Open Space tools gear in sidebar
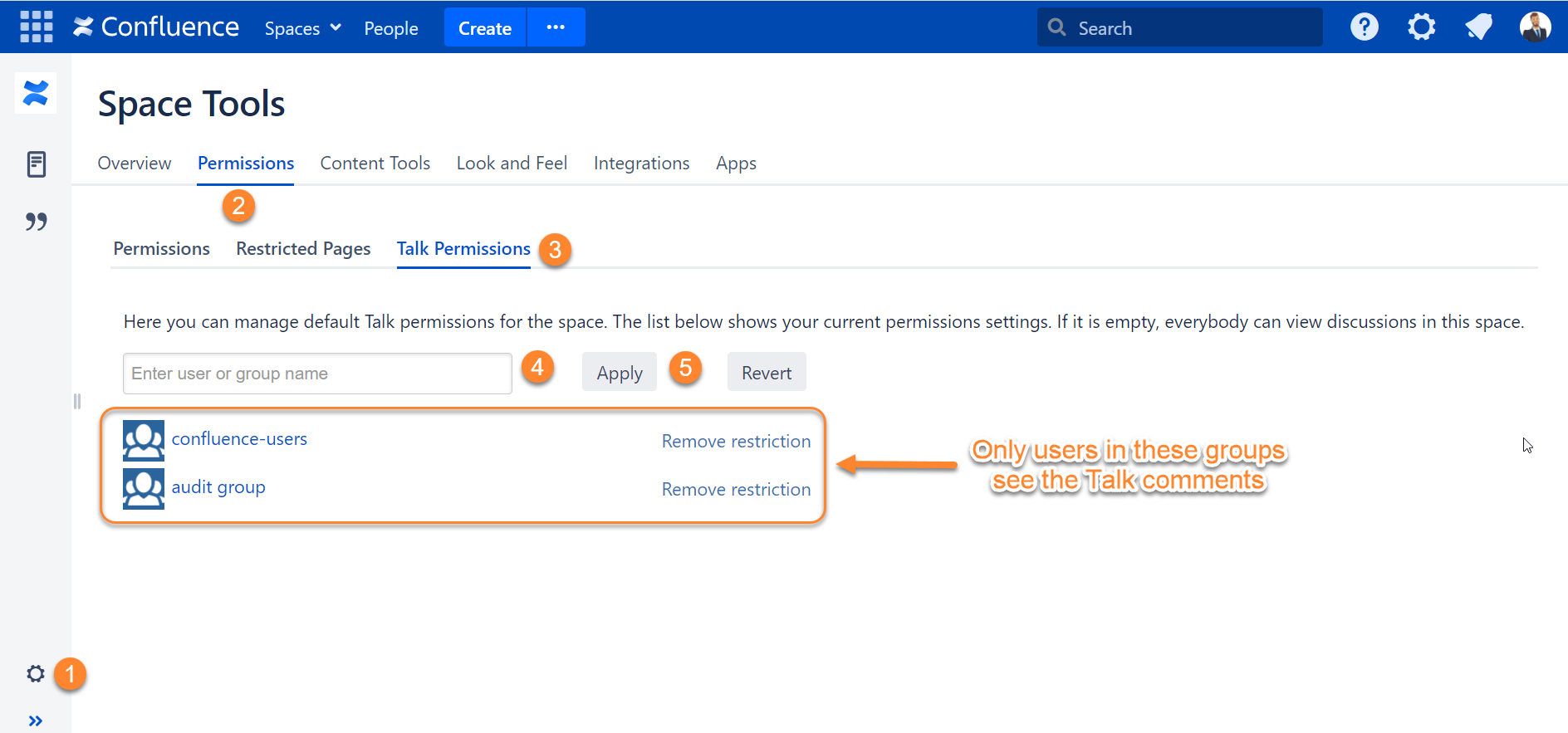 (36, 673)
